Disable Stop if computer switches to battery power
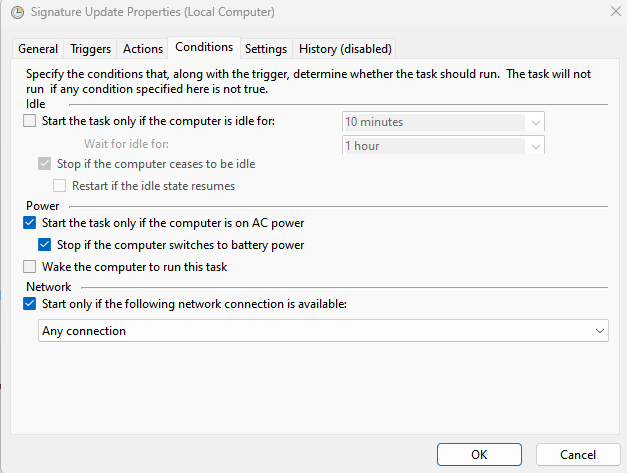 click(x=44, y=245)
